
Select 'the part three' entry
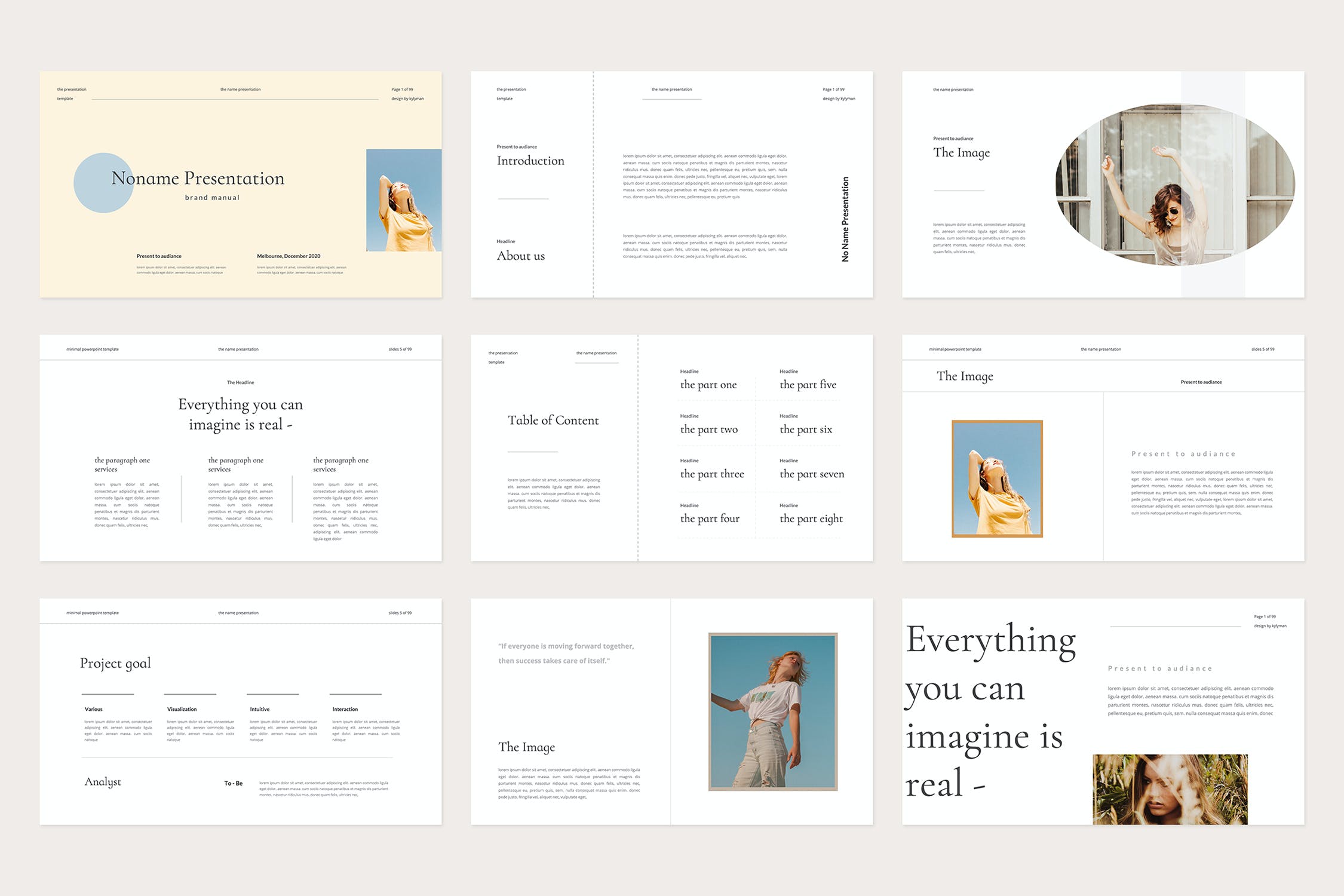(x=711, y=474)
